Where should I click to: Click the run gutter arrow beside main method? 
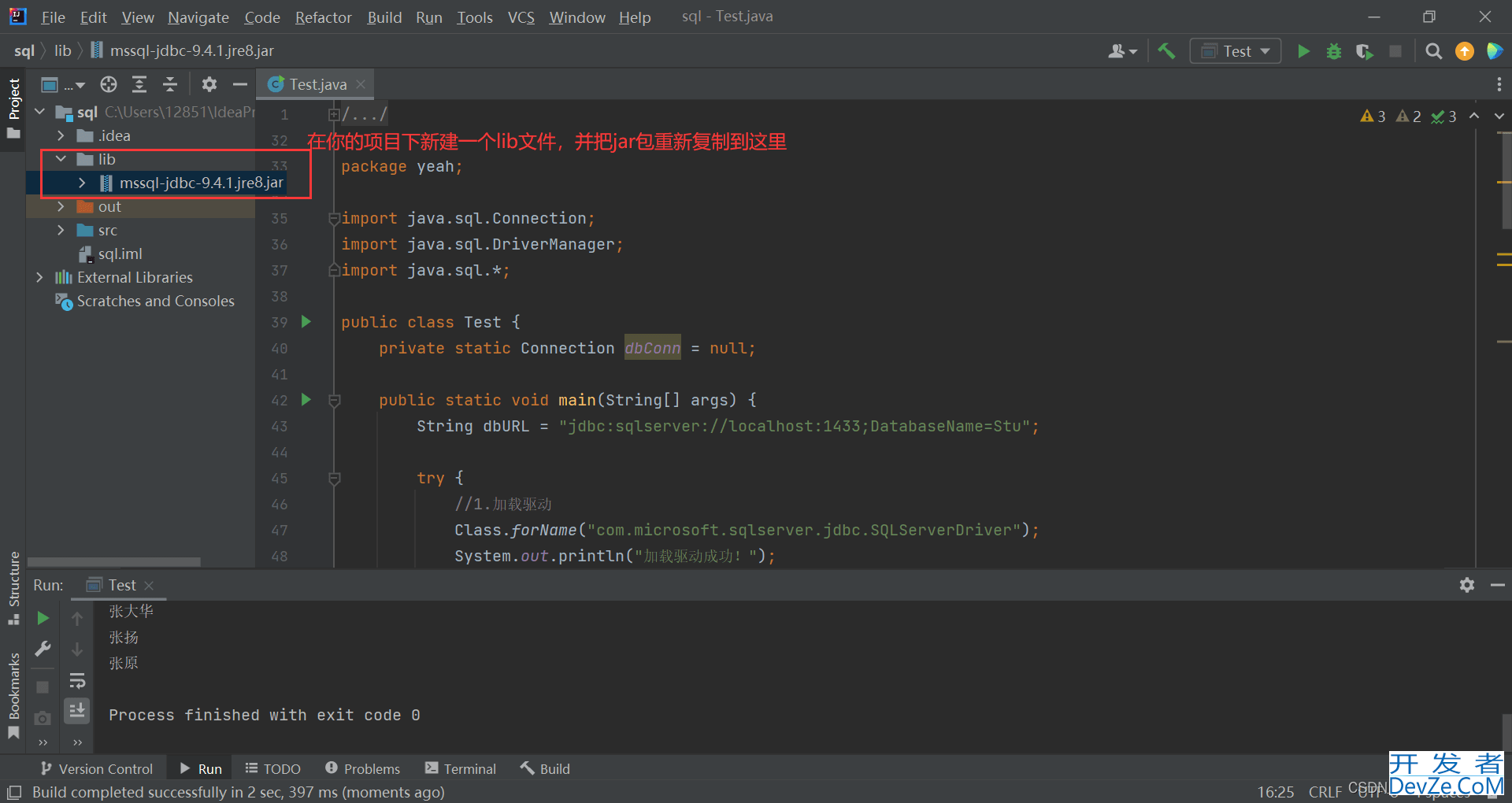(307, 399)
